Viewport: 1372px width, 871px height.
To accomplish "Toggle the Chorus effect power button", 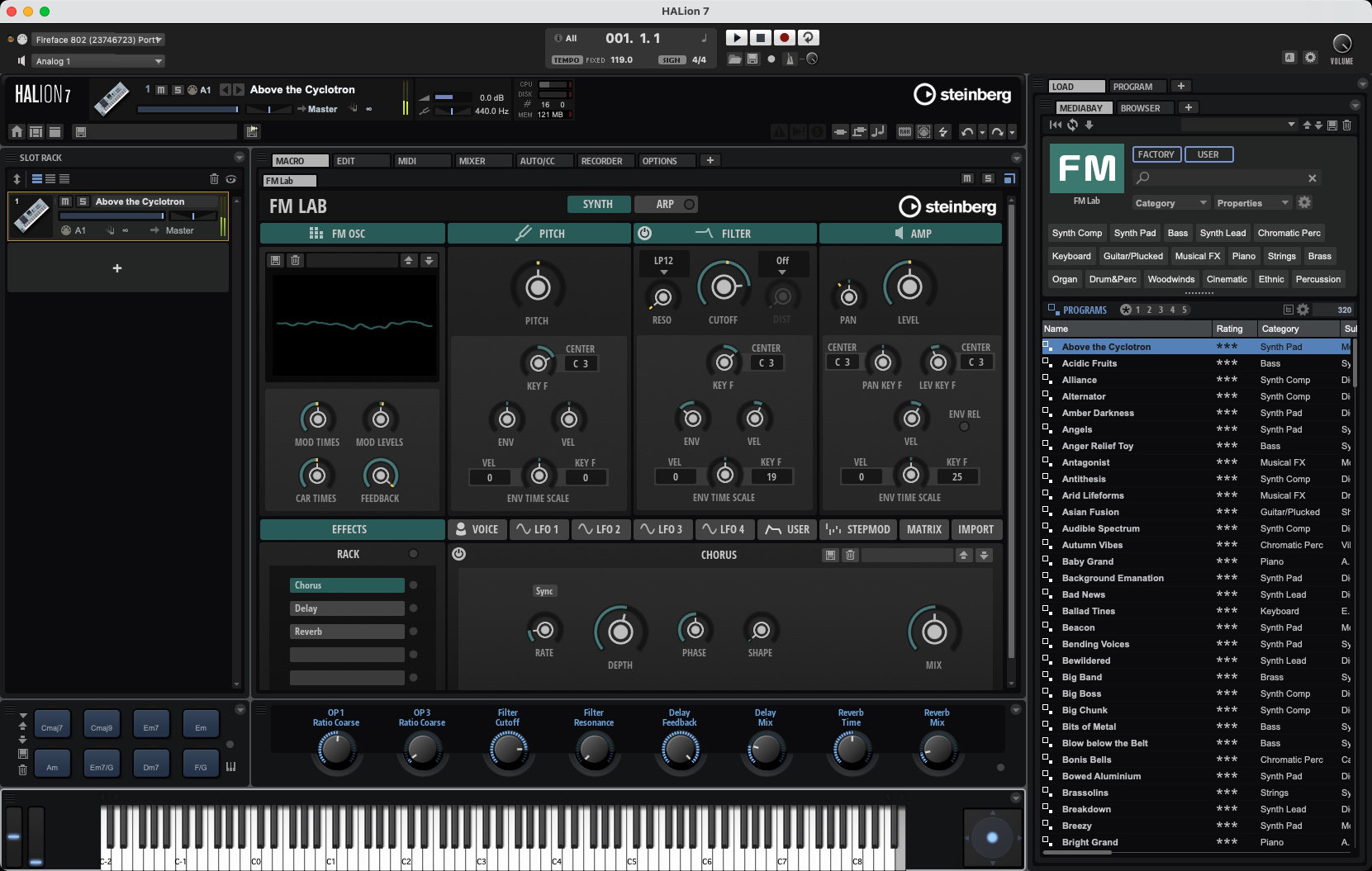I will pos(458,555).
